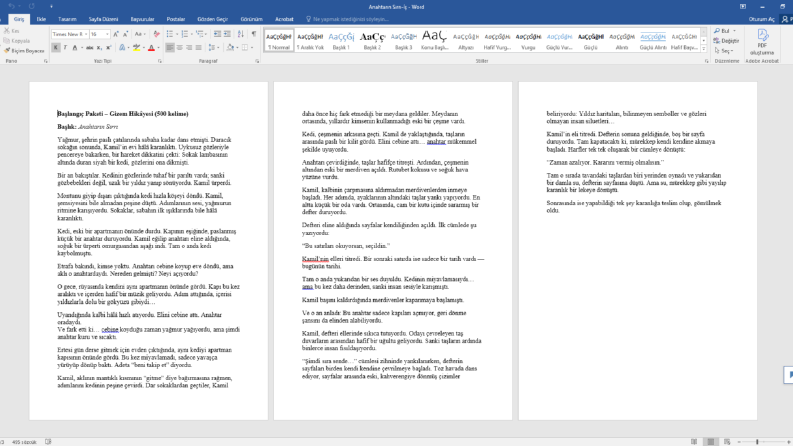Viewport: 793px width, 446px height.
Task: Sort paragraphs A-Z
Action: click(240, 34)
